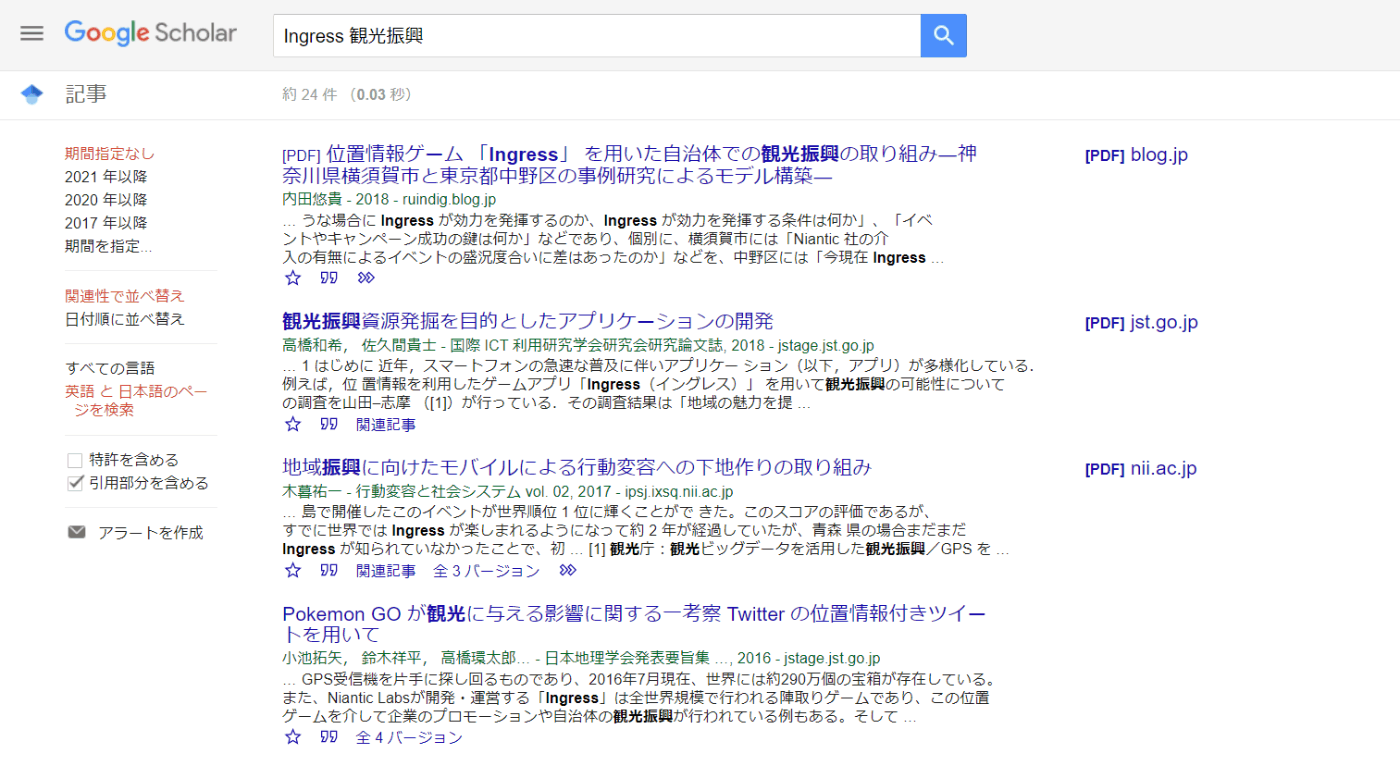Open [PDF] blog.jp link
1400x766 pixels.
[1136, 155]
